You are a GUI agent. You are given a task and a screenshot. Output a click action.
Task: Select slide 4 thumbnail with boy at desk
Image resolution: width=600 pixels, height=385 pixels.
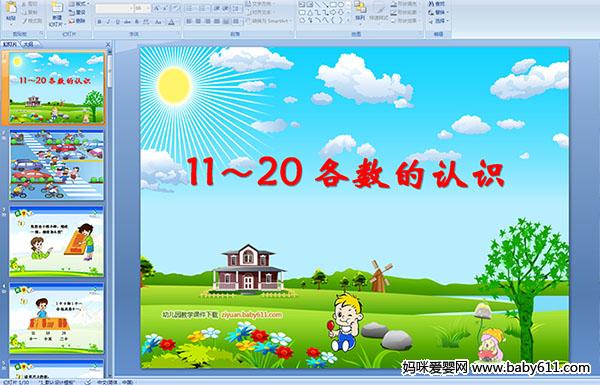[57, 318]
